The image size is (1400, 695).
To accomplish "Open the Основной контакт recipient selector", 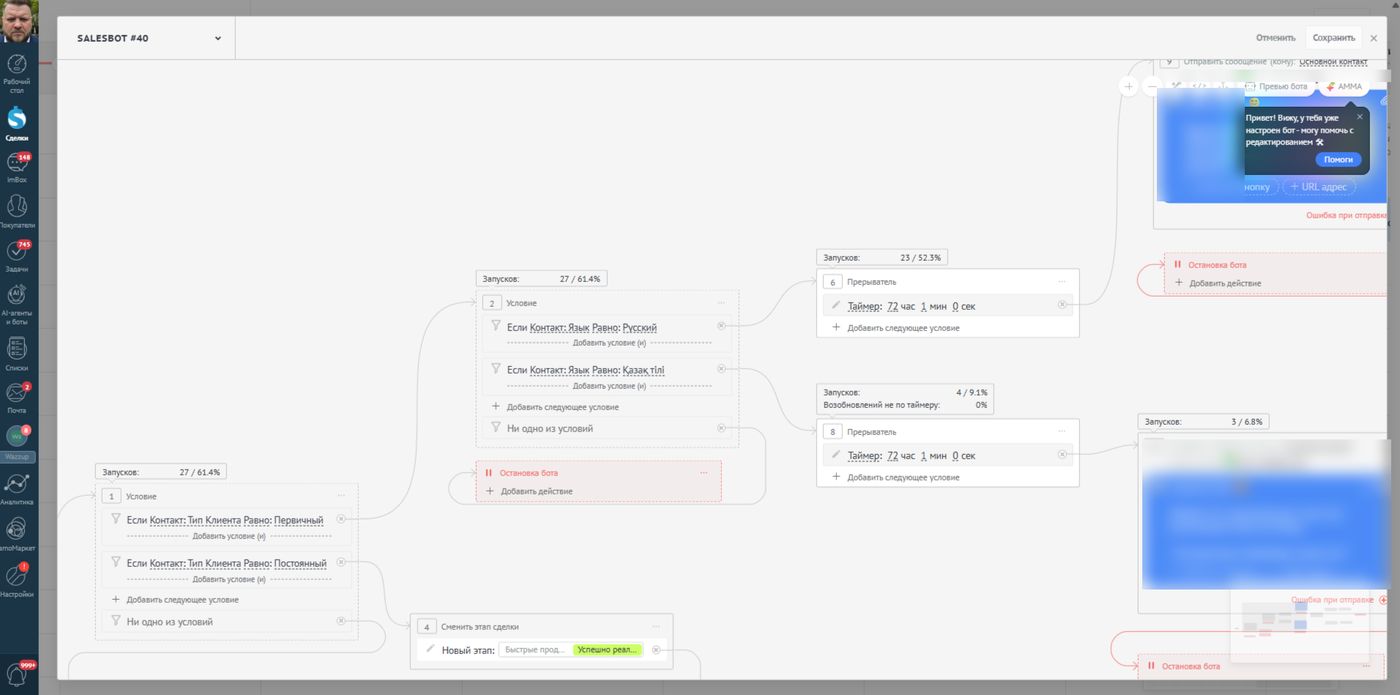I will (1333, 62).
